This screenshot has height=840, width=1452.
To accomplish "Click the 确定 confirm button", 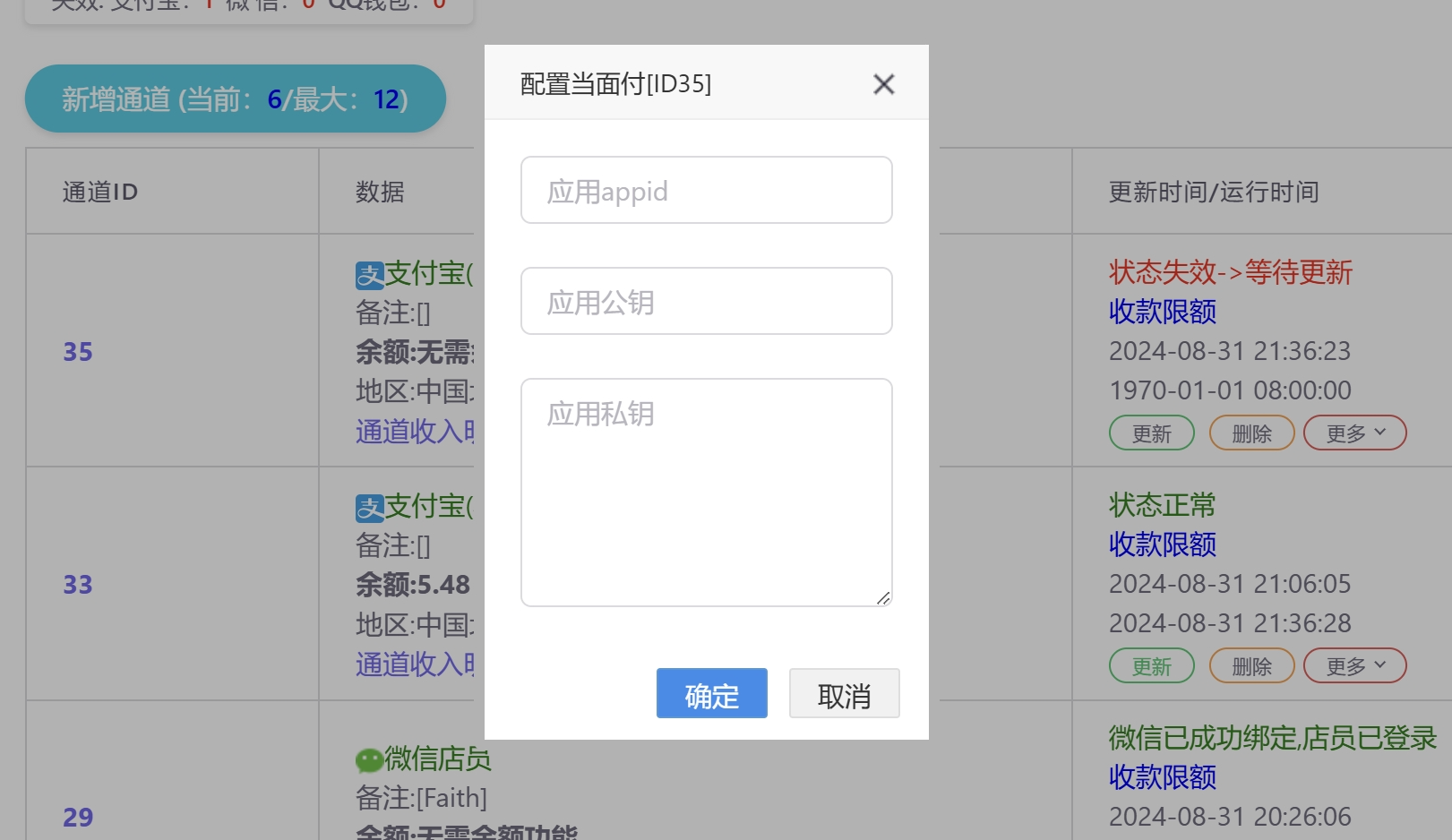I will tap(711, 693).
